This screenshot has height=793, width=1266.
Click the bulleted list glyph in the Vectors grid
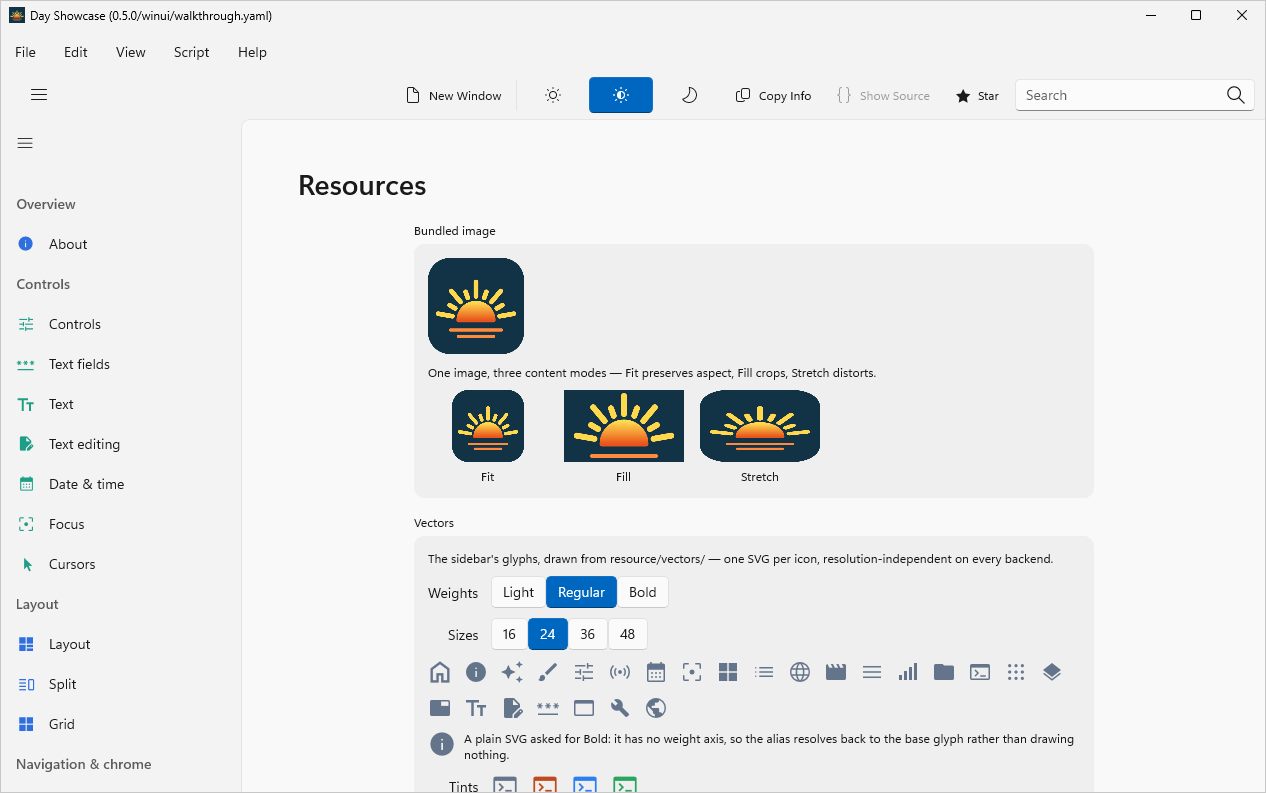[x=764, y=672]
